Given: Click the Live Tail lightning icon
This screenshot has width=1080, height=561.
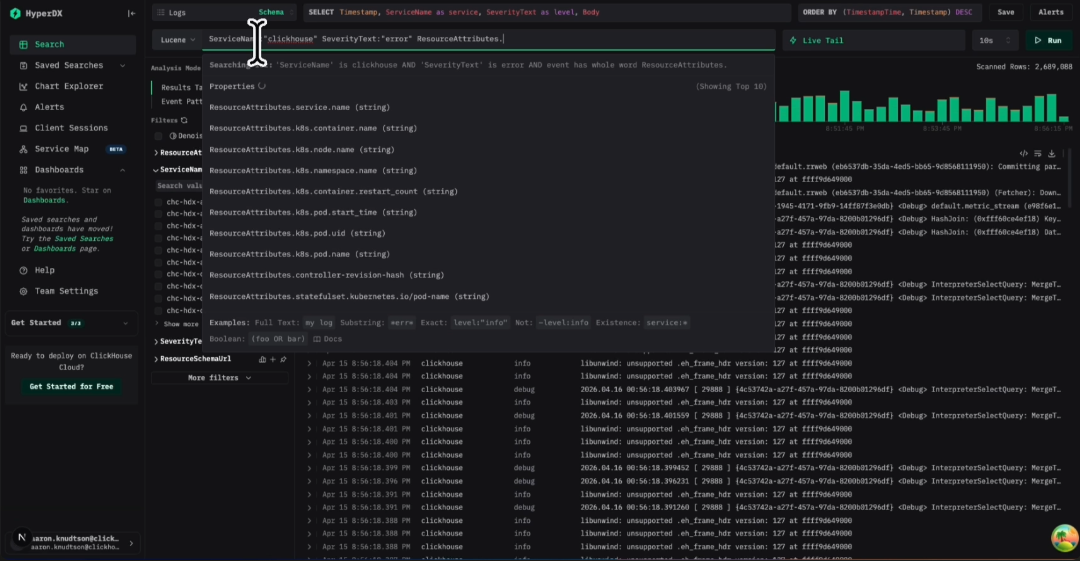Looking at the screenshot, I should pos(793,40).
